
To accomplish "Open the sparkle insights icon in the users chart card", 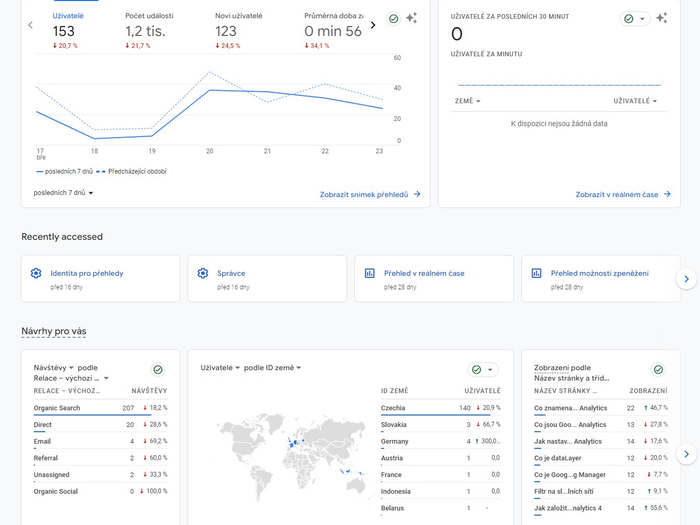I will [411, 19].
